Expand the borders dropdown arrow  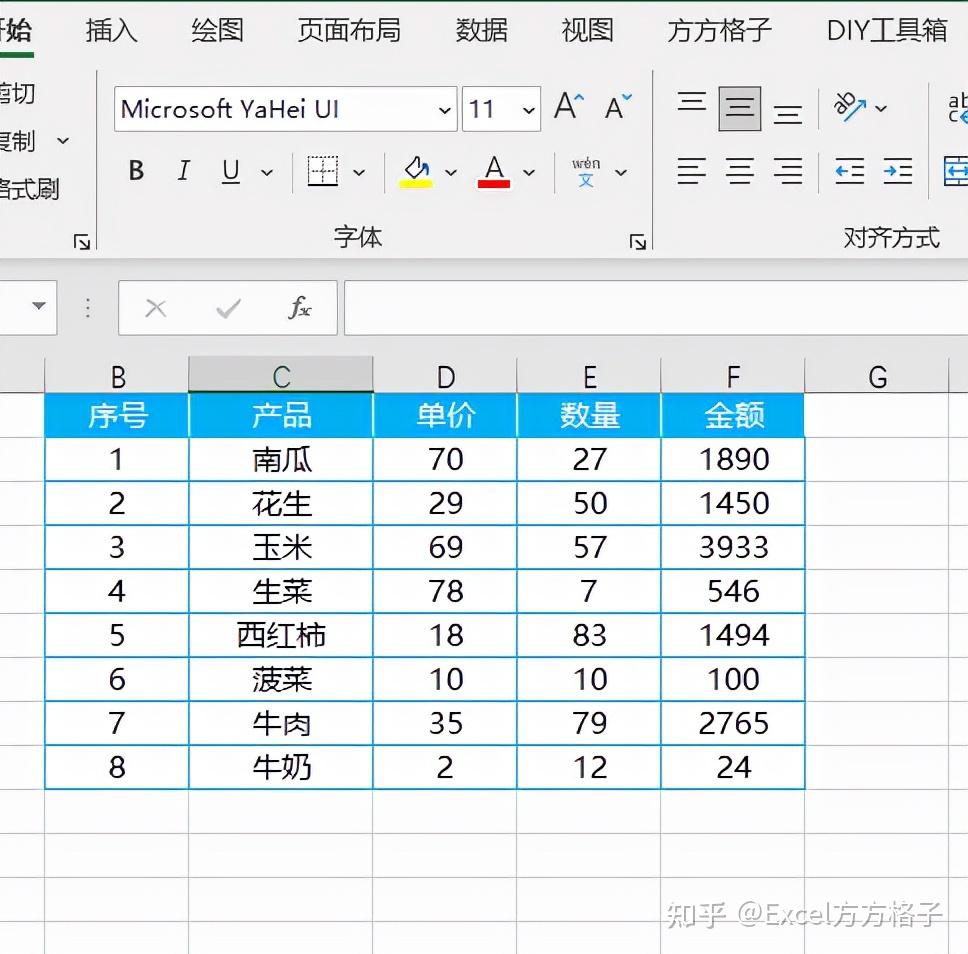359,172
